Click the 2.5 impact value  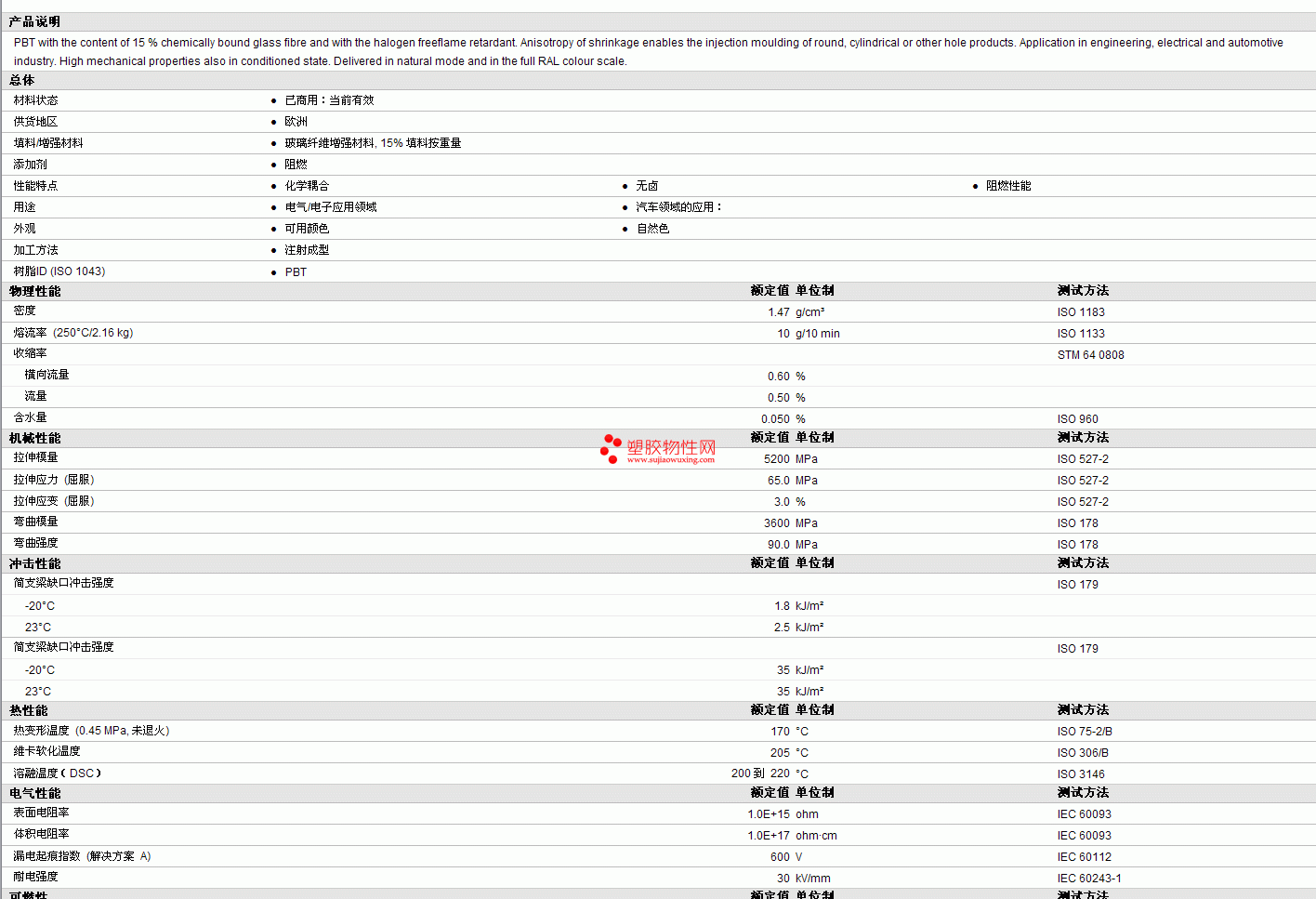pyautogui.click(x=783, y=628)
